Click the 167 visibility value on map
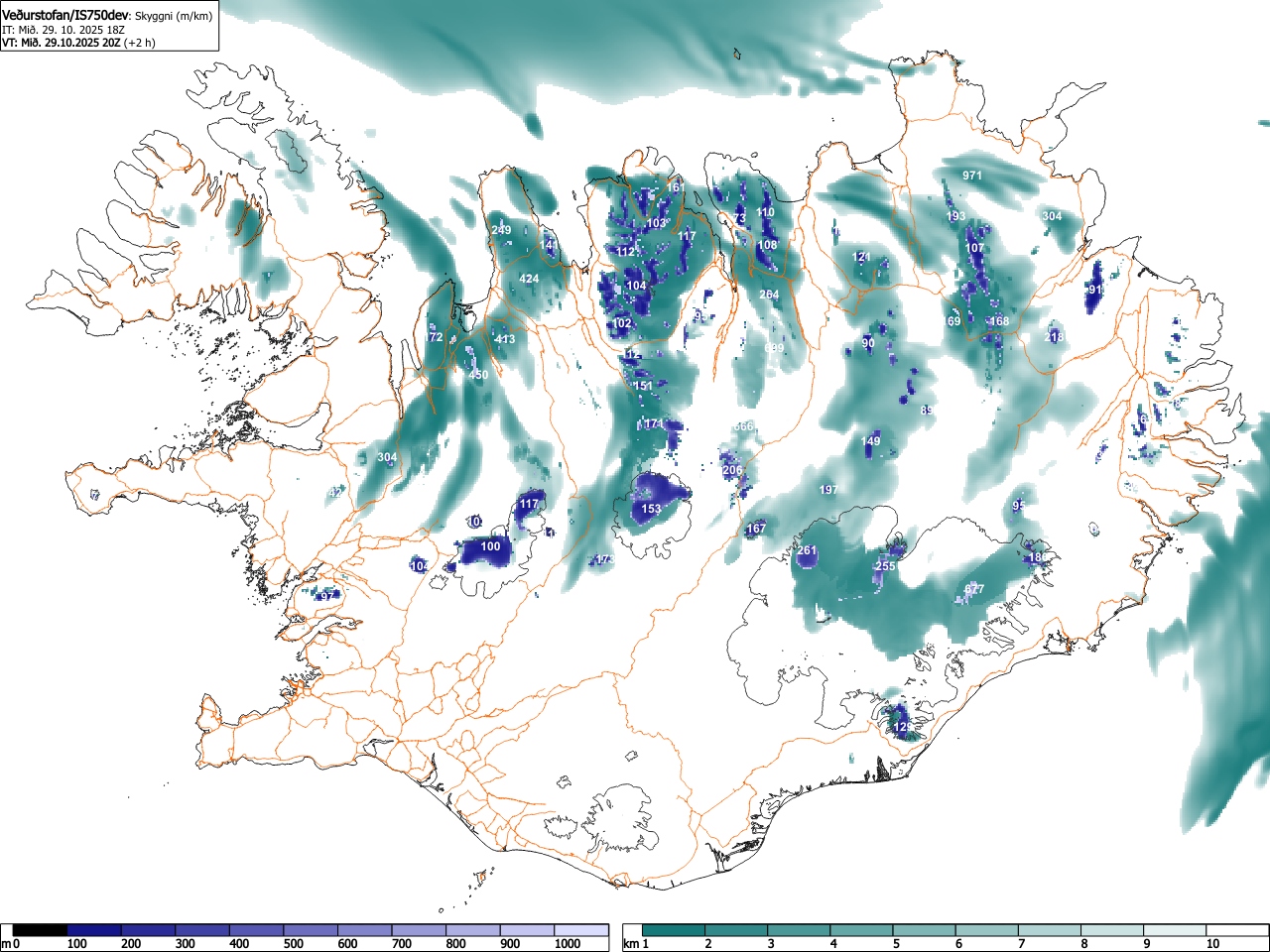The height and width of the screenshot is (952, 1270). click(x=756, y=529)
